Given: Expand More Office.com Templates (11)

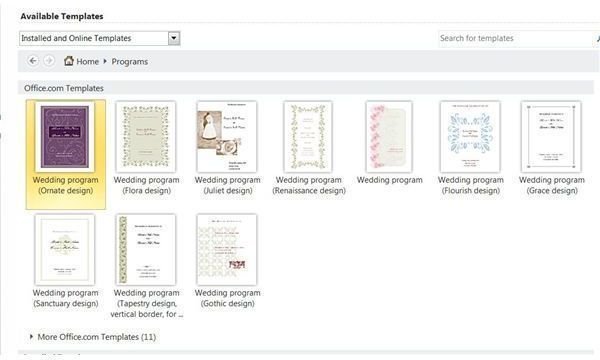Looking at the screenshot, I should [93, 337].
